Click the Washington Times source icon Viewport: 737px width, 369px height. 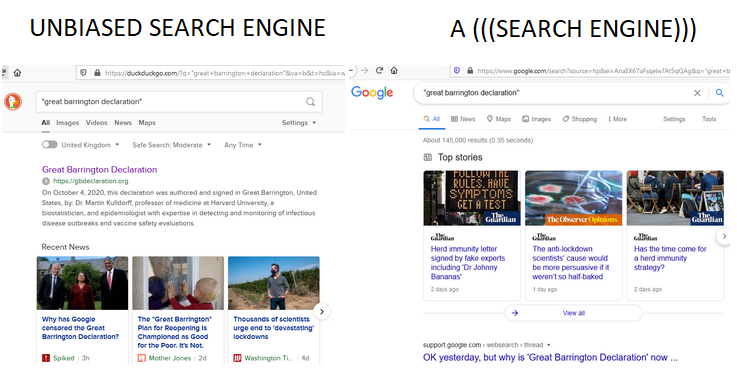click(x=237, y=358)
